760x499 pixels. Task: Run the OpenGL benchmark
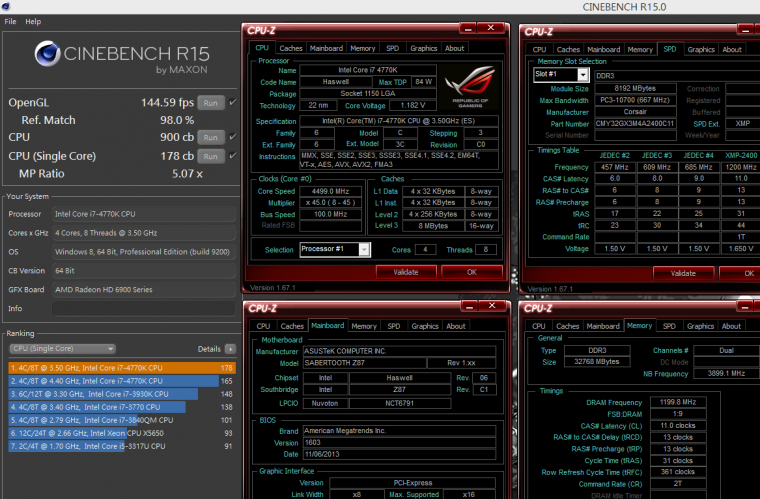coord(210,102)
